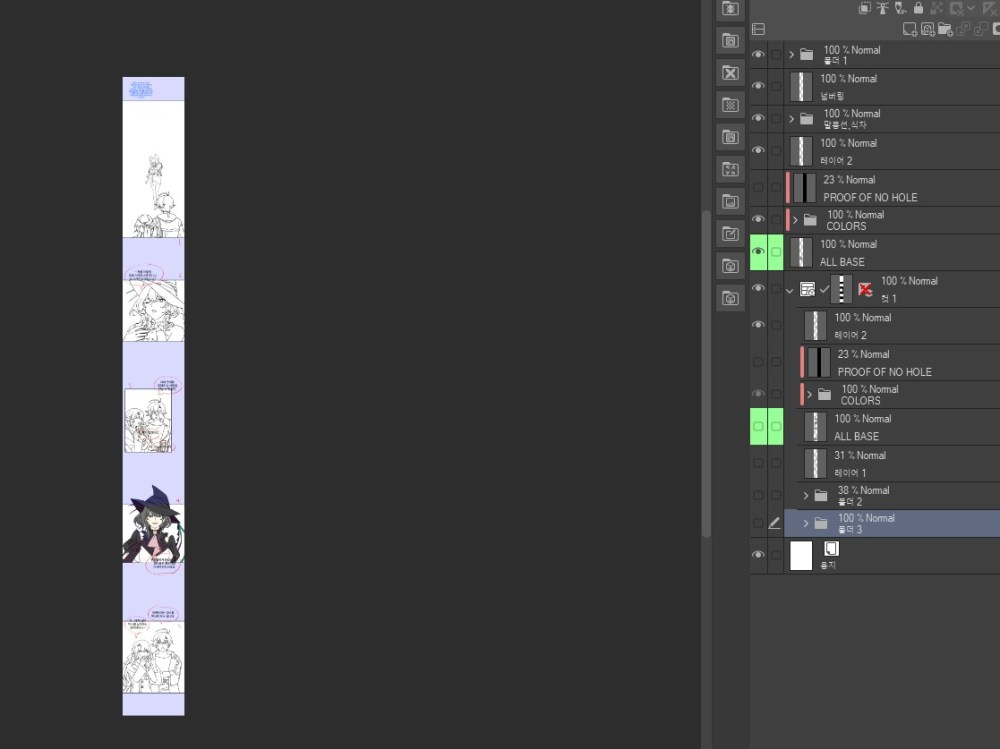Open the material folder with four-arrow icon

tap(730, 169)
